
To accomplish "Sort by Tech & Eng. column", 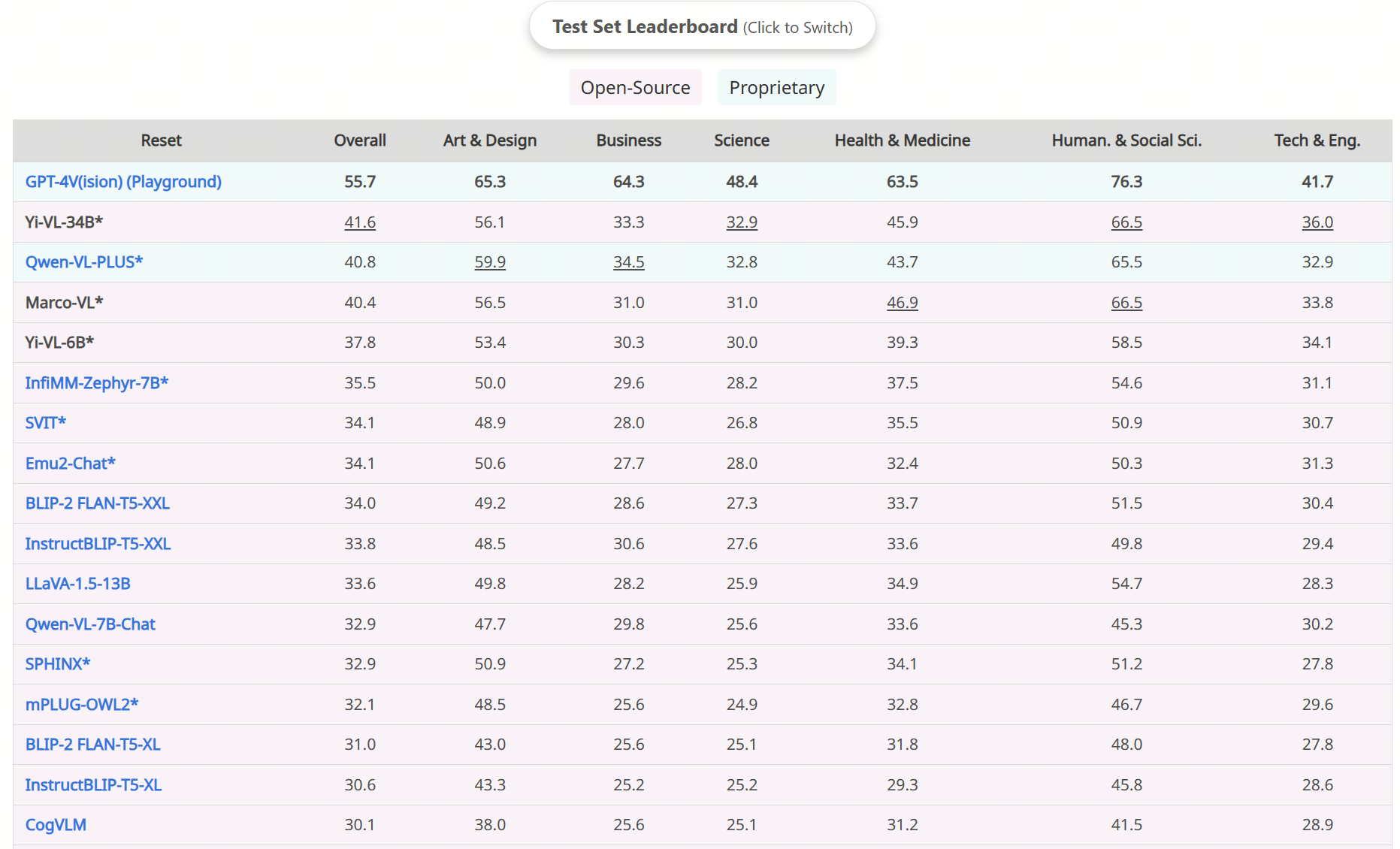I will pos(1317,140).
